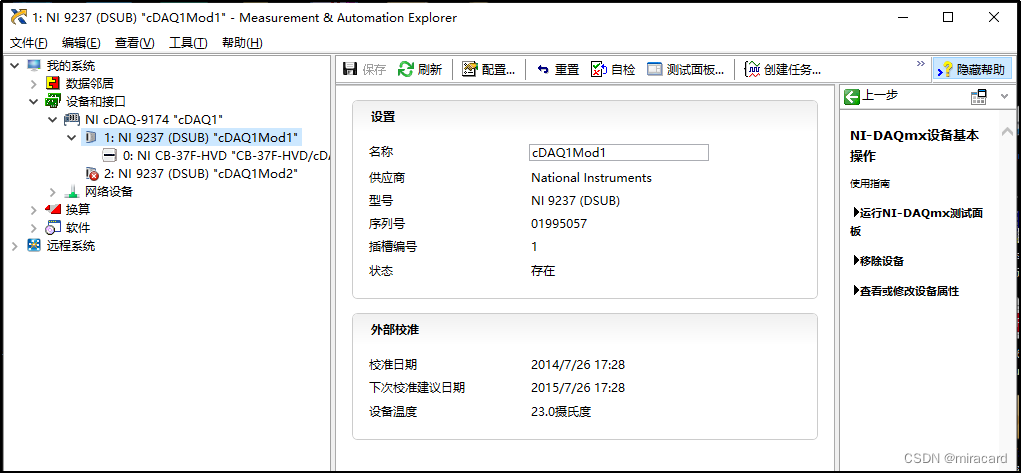Collapse the NI cDAQ-9174 node
Screen dimensions: 1022x473
pyautogui.click(x=53, y=120)
